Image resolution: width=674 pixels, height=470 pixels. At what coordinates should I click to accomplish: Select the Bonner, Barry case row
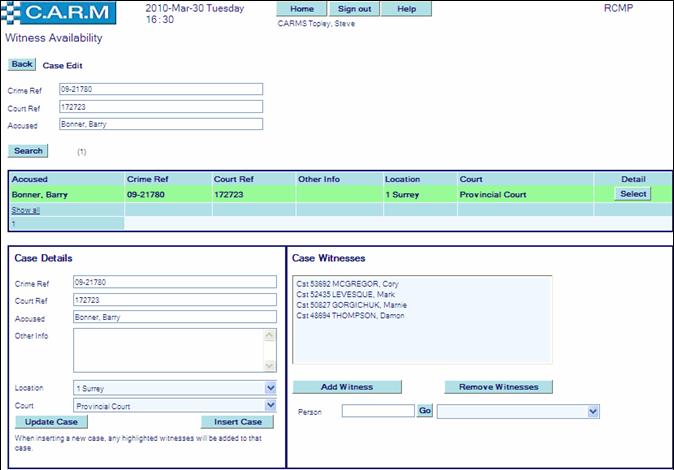[x=634, y=194]
